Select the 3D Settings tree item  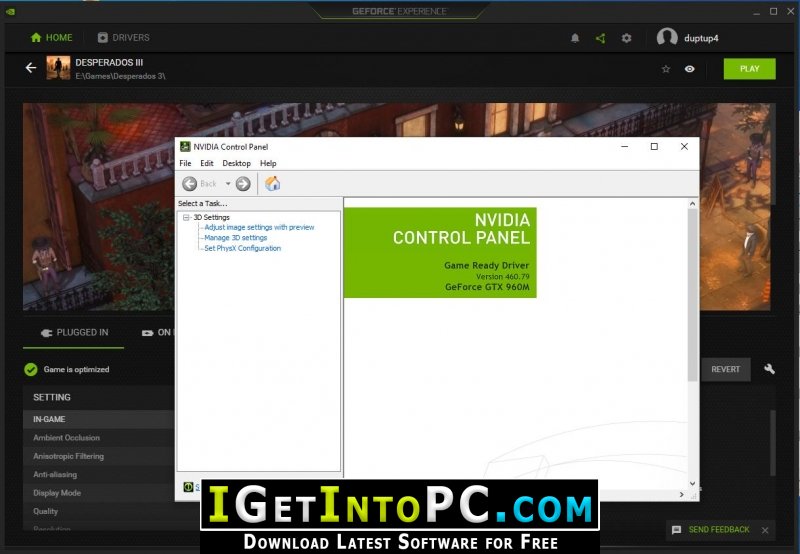[x=211, y=217]
